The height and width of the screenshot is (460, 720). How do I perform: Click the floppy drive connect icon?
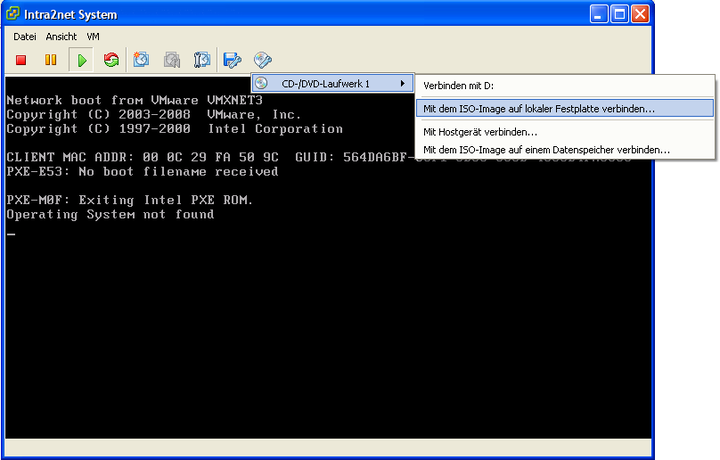point(232,60)
